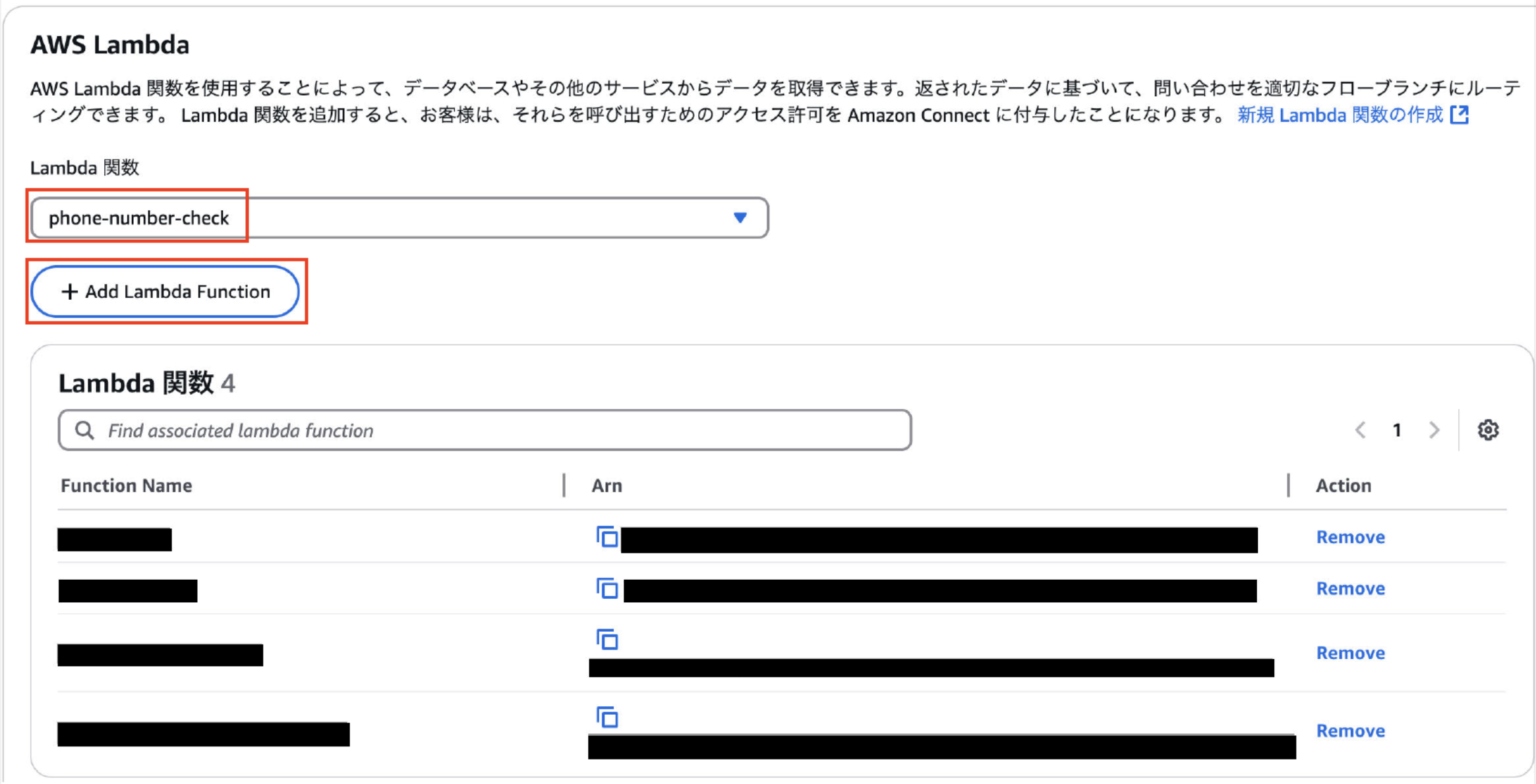Image resolution: width=1536 pixels, height=784 pixels.
Task: Click the Add Lambda Function button
Action: (165, 291)
